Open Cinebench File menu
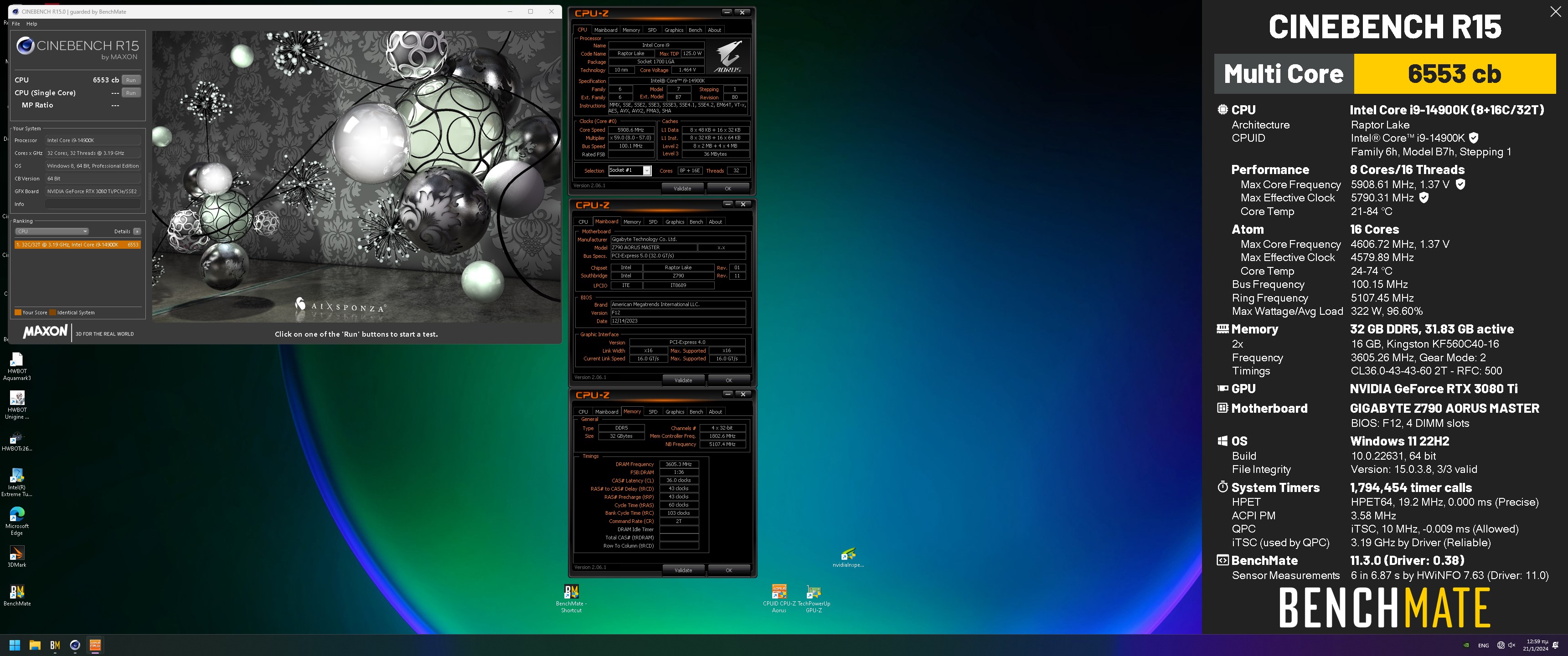1568x656 pixels. click(16, 24)
